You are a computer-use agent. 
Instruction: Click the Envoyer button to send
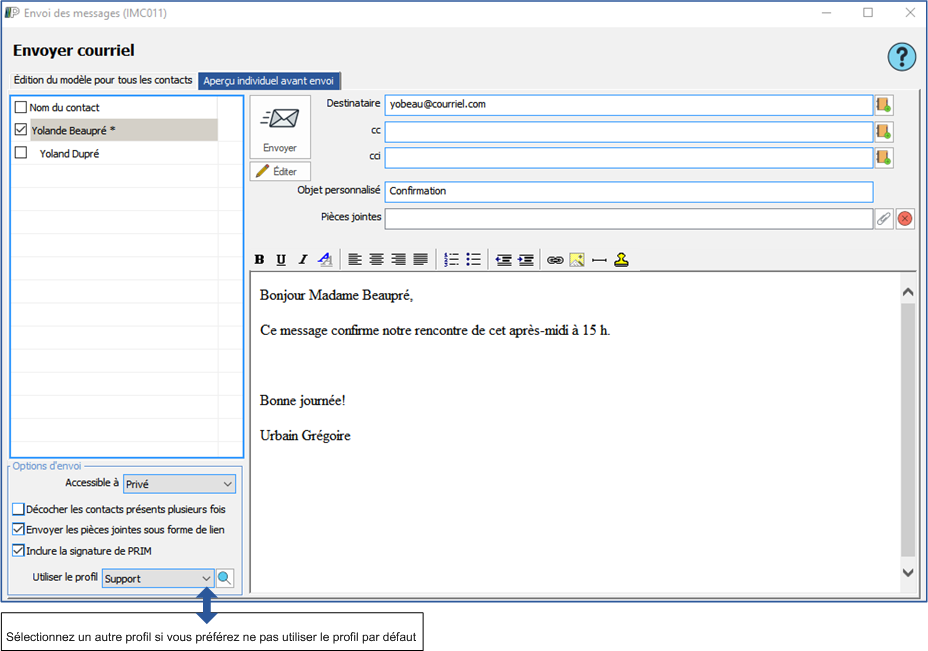(280, 128)
